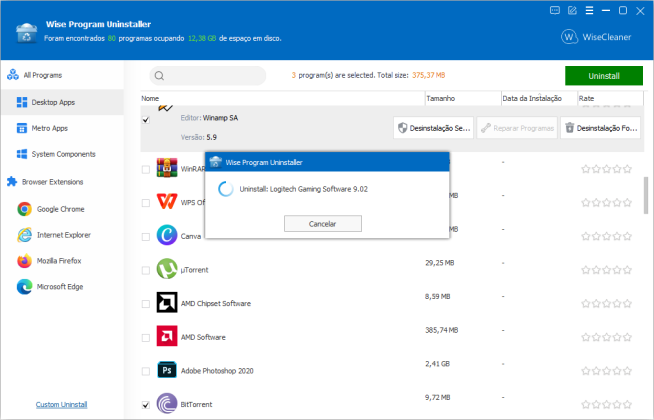Click the search magnifier icon
The height and width of the screenshot is (420, 654).
(x=159, y=76)
